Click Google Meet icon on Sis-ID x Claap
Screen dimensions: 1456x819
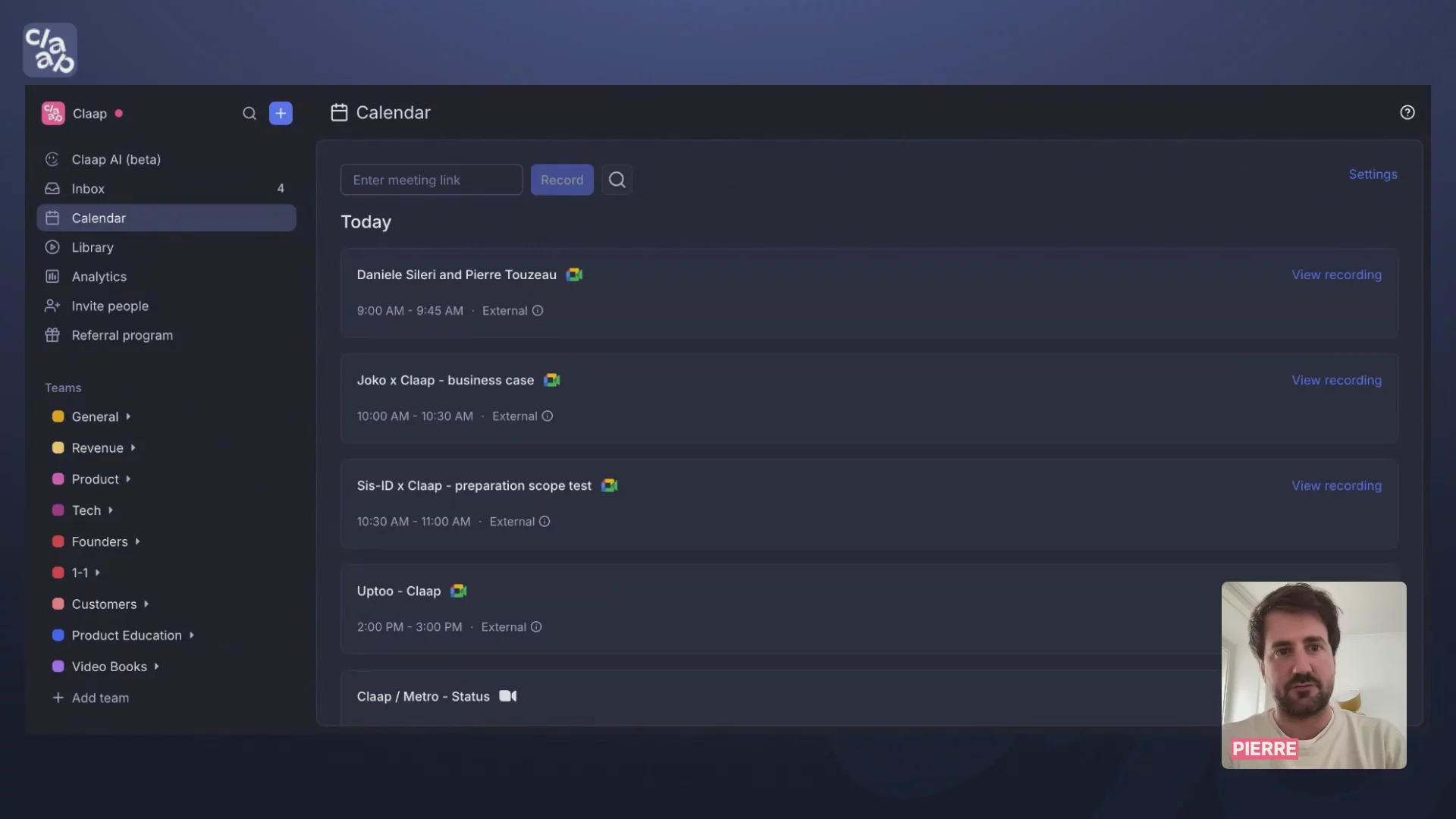coord(610,485)
